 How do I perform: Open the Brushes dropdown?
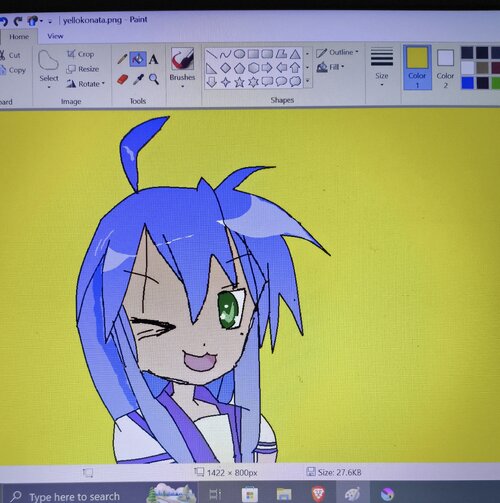coord(182,86)
